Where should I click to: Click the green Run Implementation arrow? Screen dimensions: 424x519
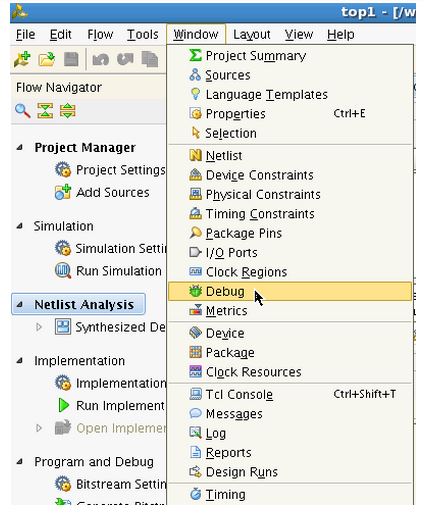click(63, 405)
